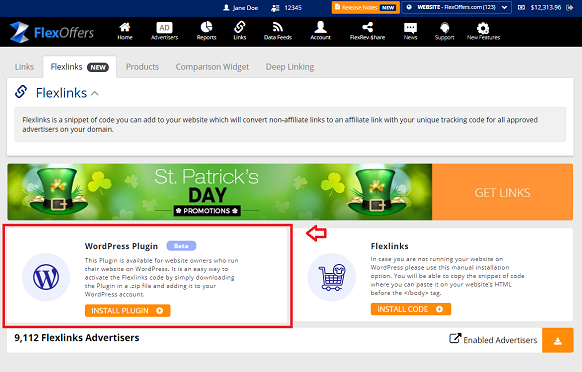582x372 pixels.
Task: Collapse the Flexlinks section chevron
Action: tap(95, 94)
